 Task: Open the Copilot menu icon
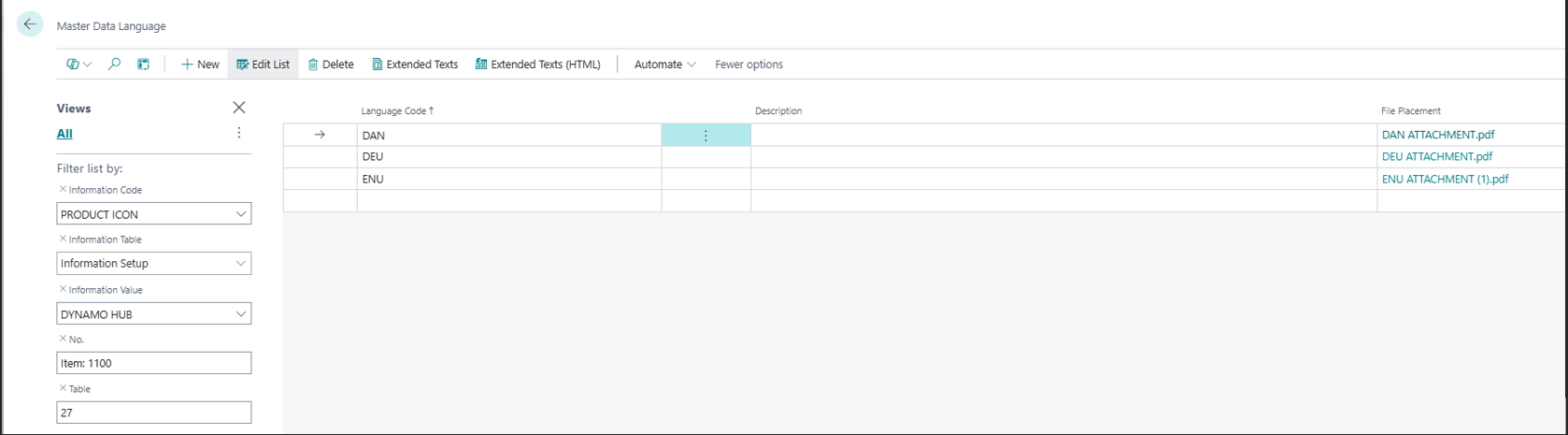pyautogui.click(x=74, y=65)
